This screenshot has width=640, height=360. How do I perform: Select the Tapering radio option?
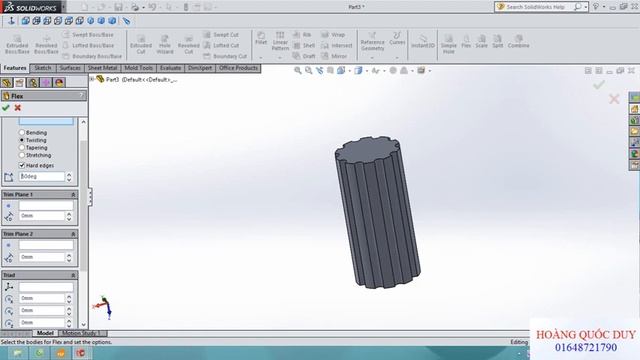(x=22, y=147)
